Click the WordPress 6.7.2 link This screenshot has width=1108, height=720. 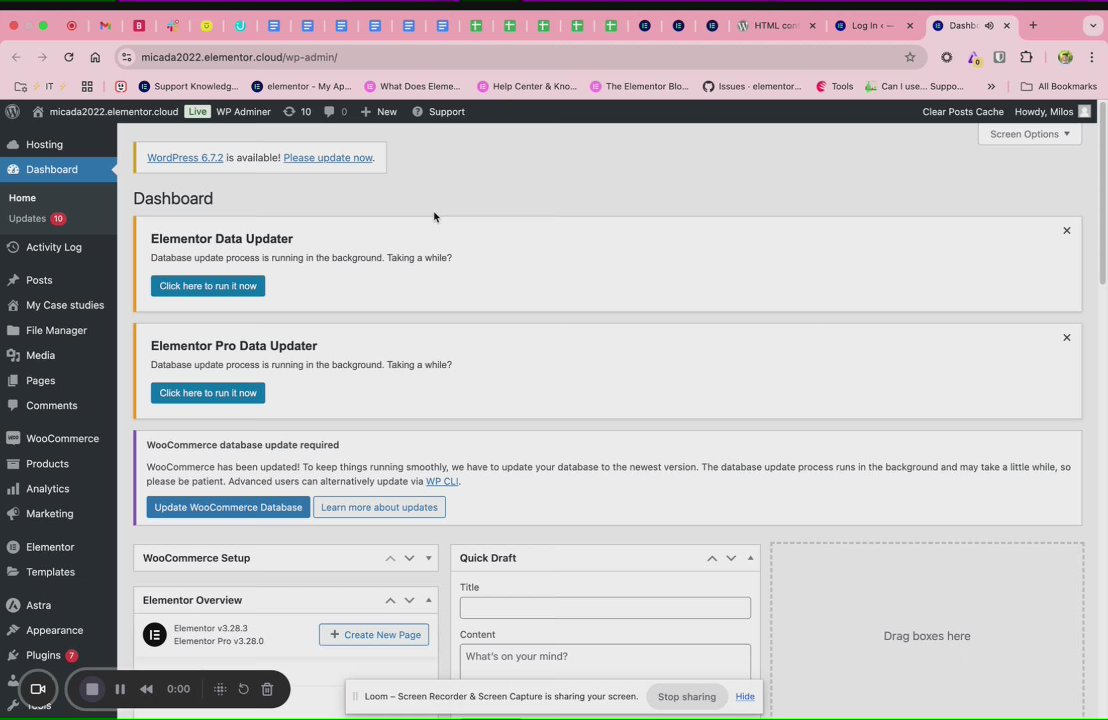(185, 158)
